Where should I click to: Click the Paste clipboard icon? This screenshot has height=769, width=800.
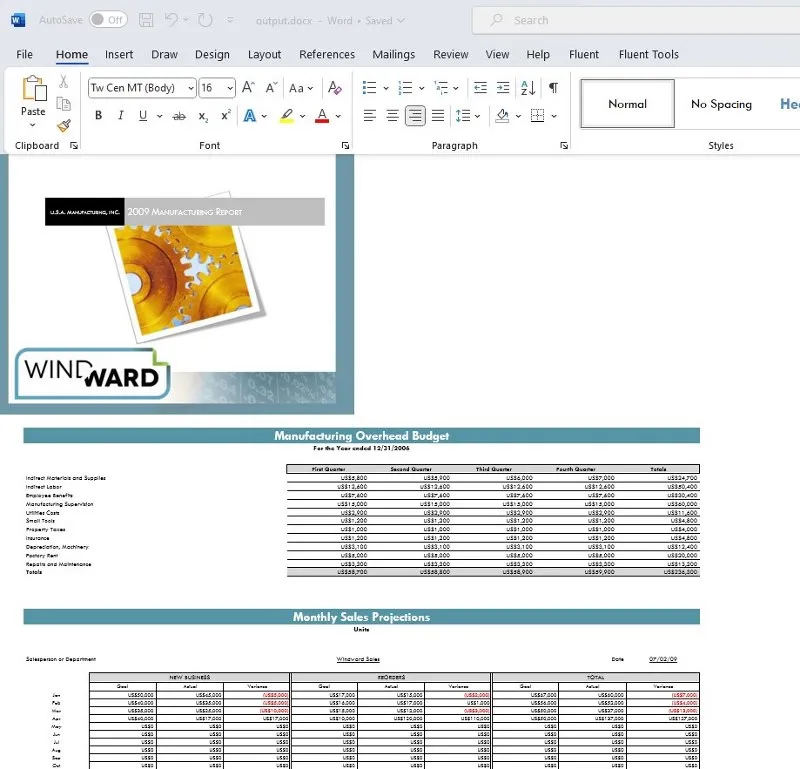[x=34, y=88]
